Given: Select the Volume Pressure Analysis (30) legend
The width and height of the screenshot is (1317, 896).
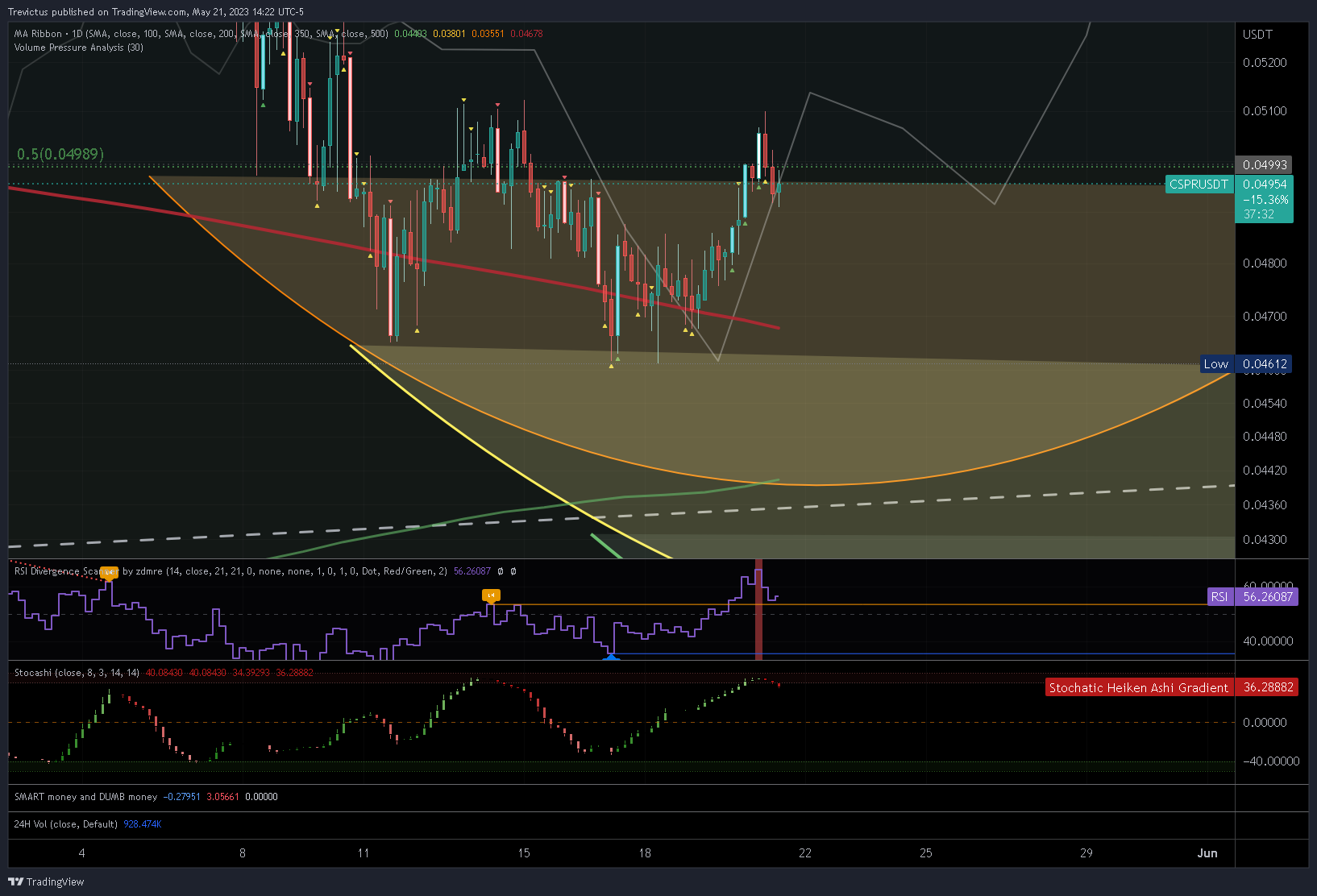Looking at the screenshot, I should click(79, 48).
